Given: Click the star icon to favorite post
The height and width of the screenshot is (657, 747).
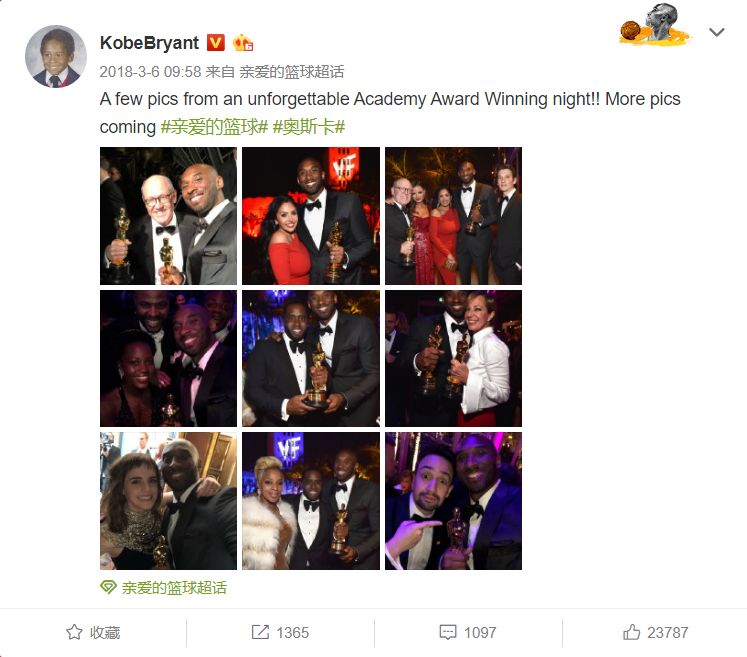Looking at the screenshot, I should click(x=74, y=632).
